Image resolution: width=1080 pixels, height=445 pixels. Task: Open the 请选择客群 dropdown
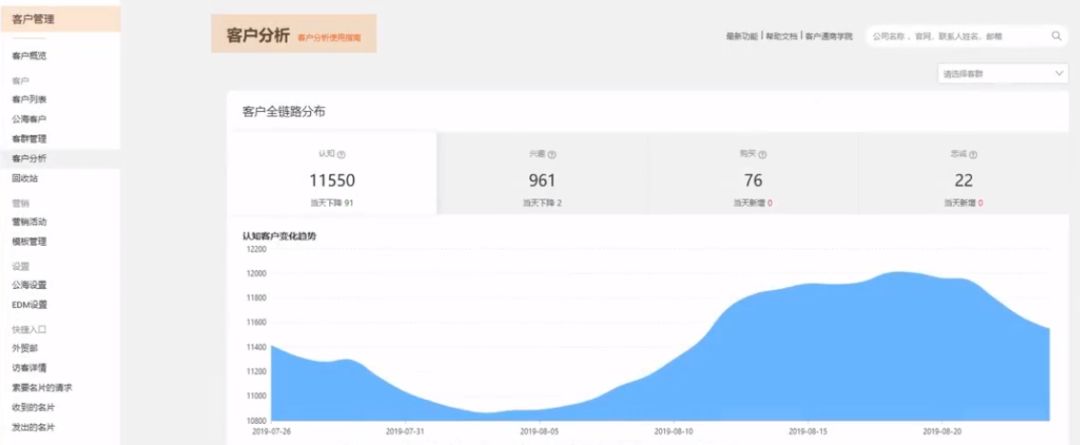pos(1003,74)
